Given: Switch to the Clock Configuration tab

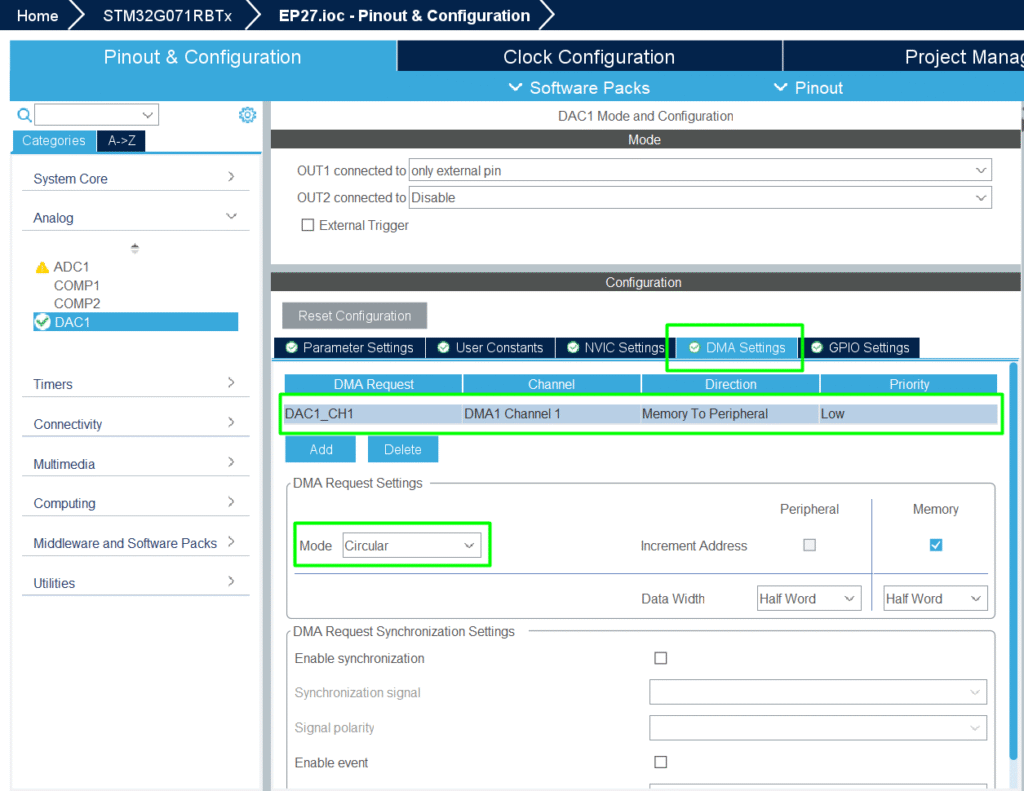Looking at the screenshot, I should [589, 57].
